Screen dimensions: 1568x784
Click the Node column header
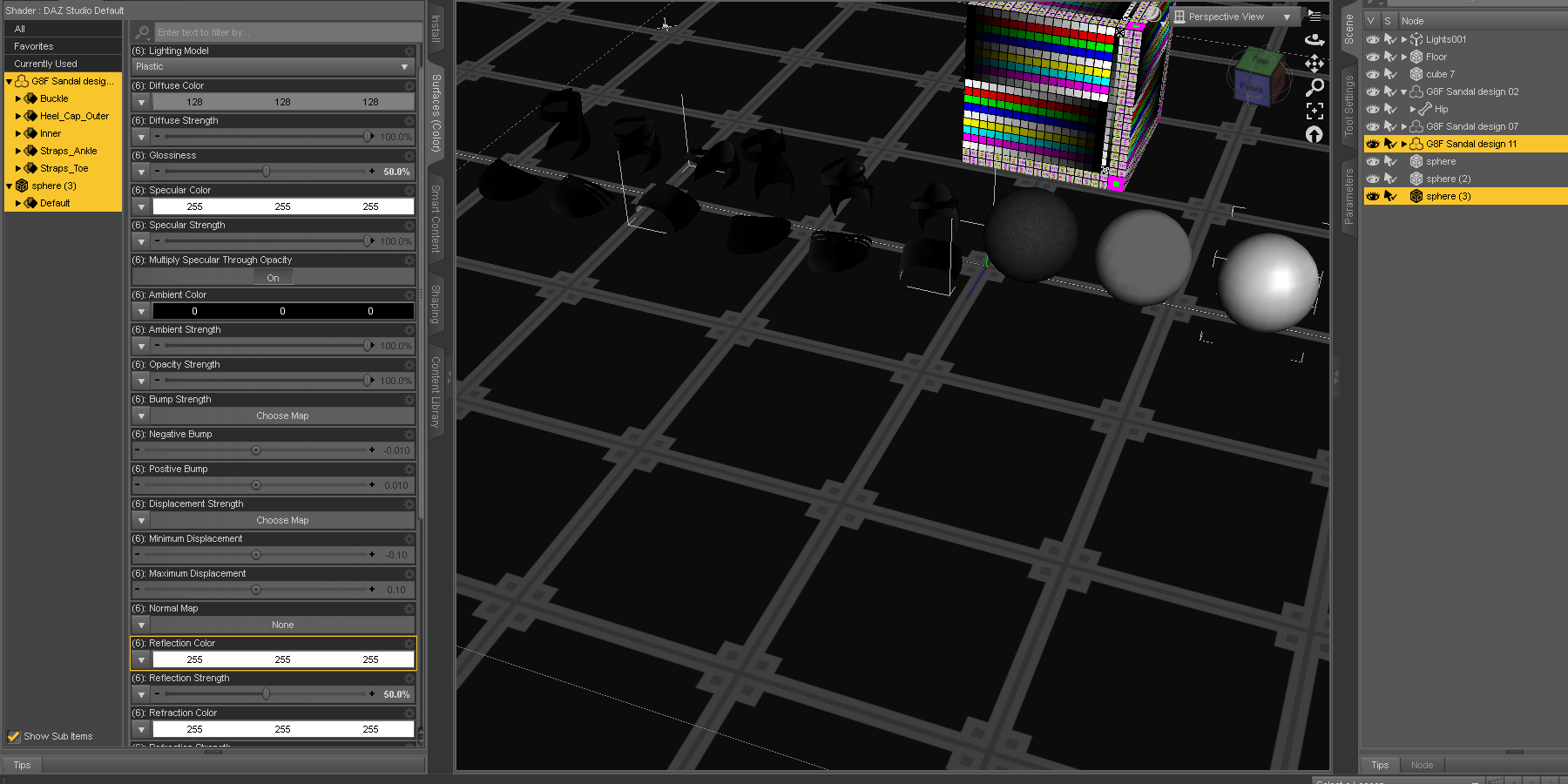1483,21
